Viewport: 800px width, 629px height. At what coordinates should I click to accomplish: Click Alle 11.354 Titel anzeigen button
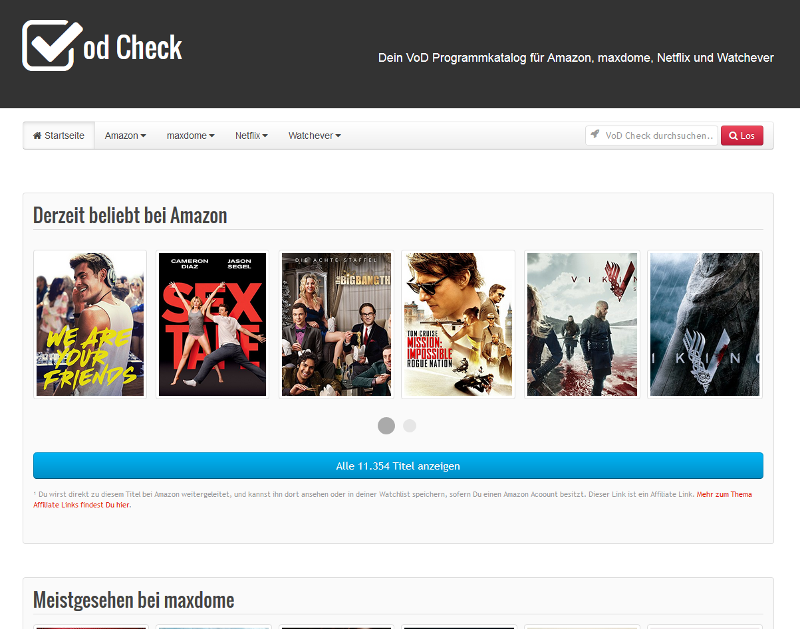click(398, 466)
